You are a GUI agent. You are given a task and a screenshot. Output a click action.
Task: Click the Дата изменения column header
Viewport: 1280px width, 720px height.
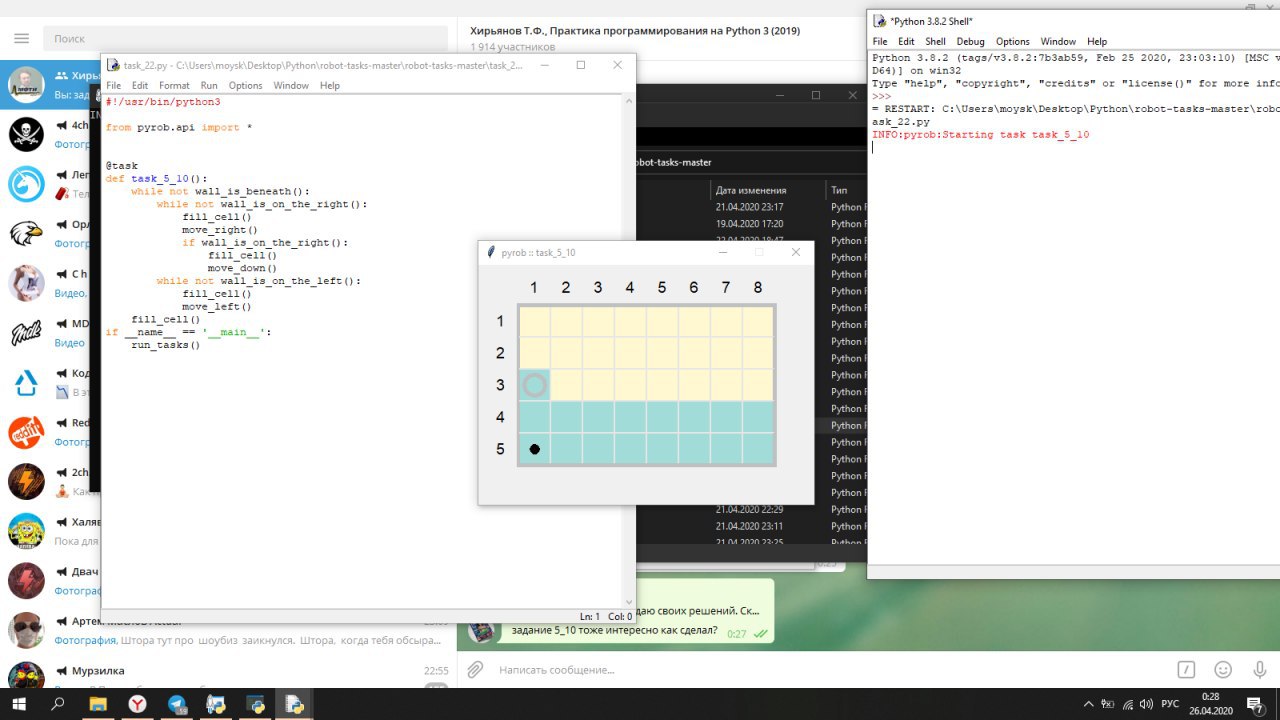click(x=750, y=190)
